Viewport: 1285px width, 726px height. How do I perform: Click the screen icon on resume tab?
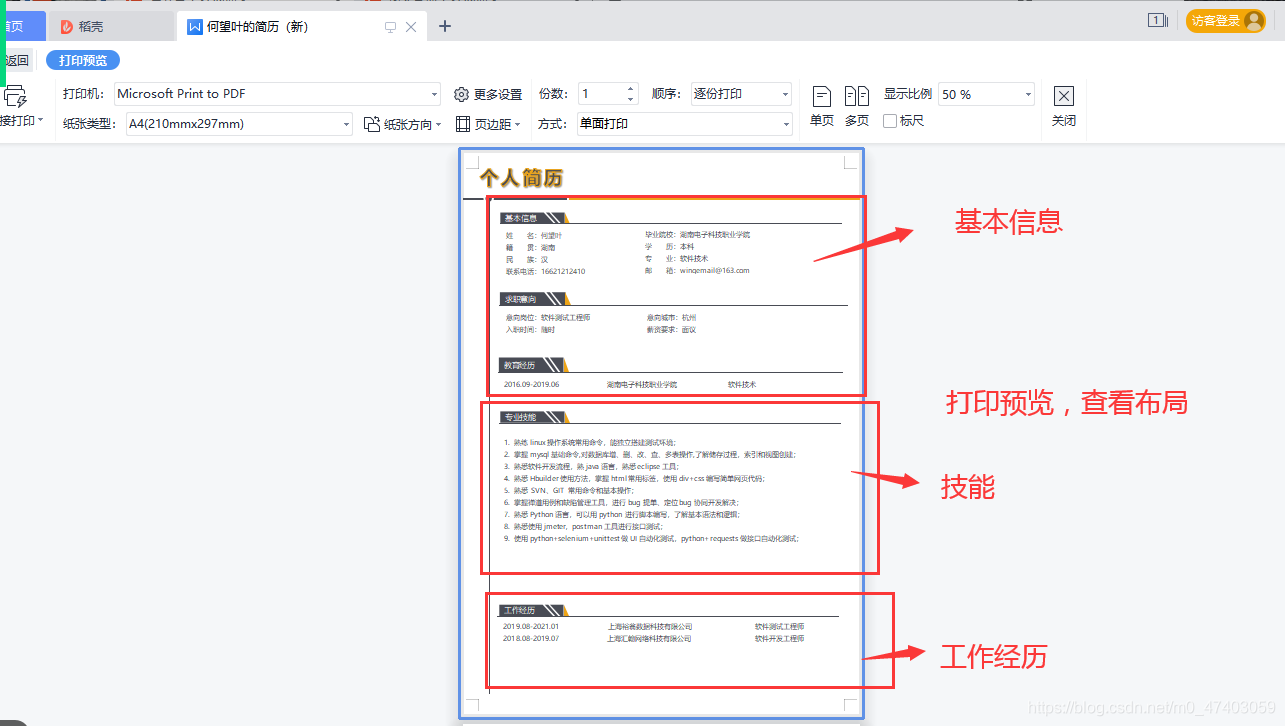point(390,27)
